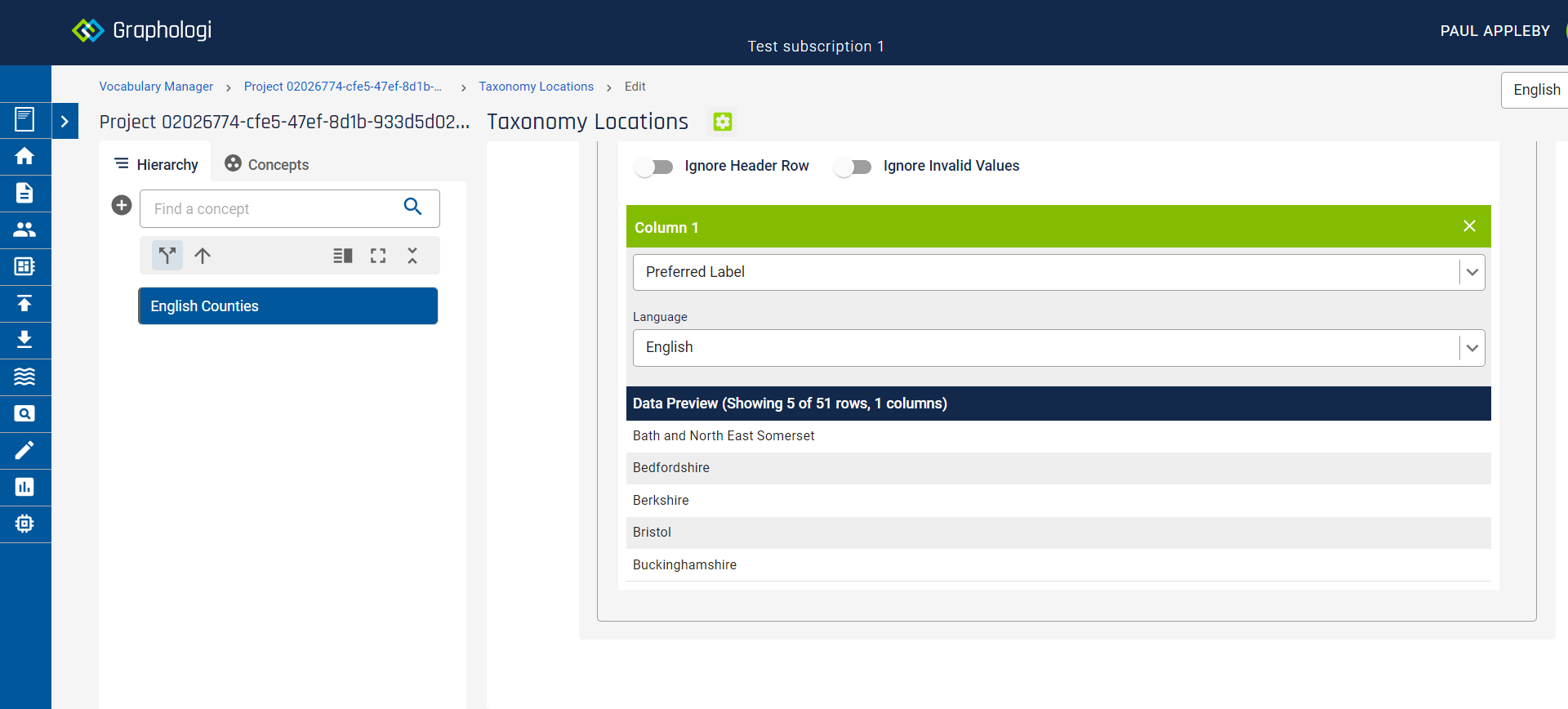
Task: Add a concept with the plus icon
Action: point(122,205)
